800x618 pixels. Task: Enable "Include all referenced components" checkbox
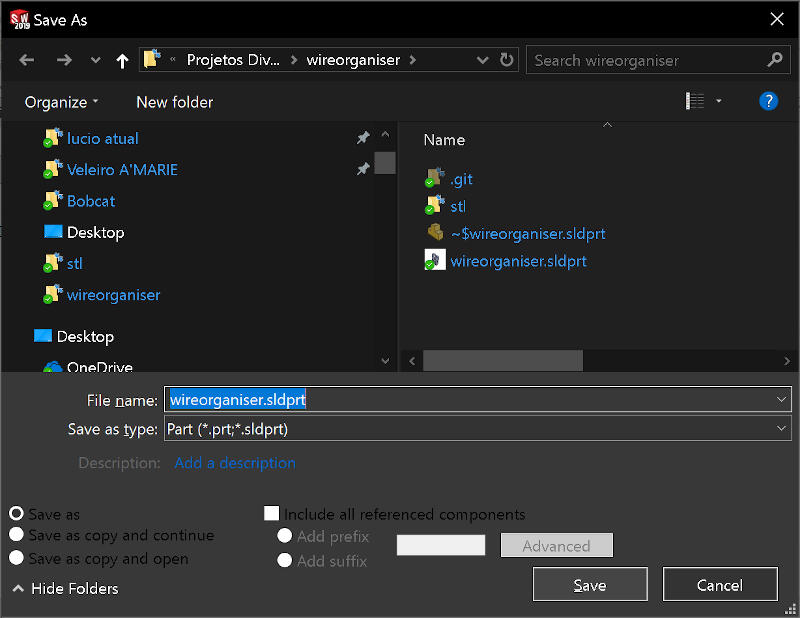pyautogui.click(x=271, y=514)
